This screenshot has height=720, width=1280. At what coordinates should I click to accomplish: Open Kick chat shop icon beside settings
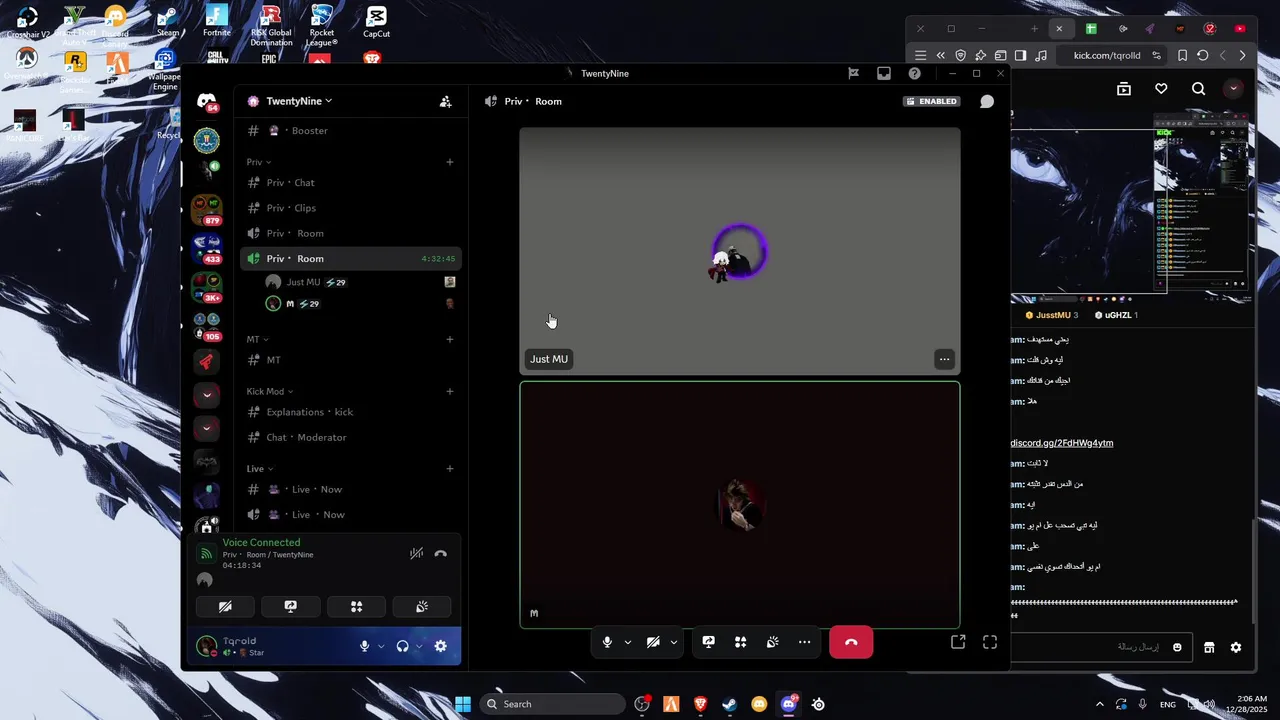(1209, 647)
